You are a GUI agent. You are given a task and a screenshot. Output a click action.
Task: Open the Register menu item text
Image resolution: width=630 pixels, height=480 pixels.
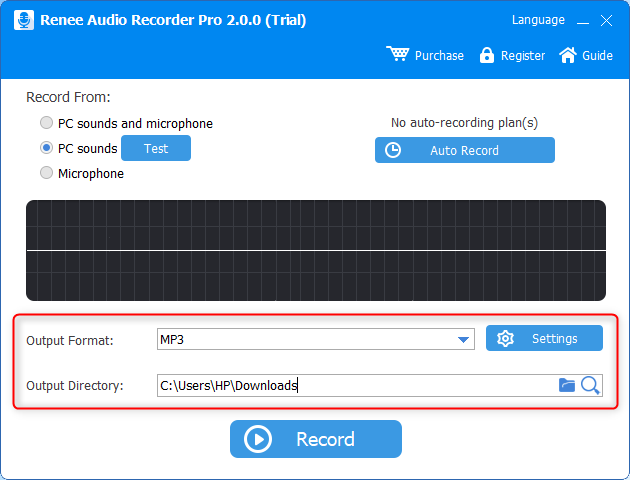pos(523,56)
